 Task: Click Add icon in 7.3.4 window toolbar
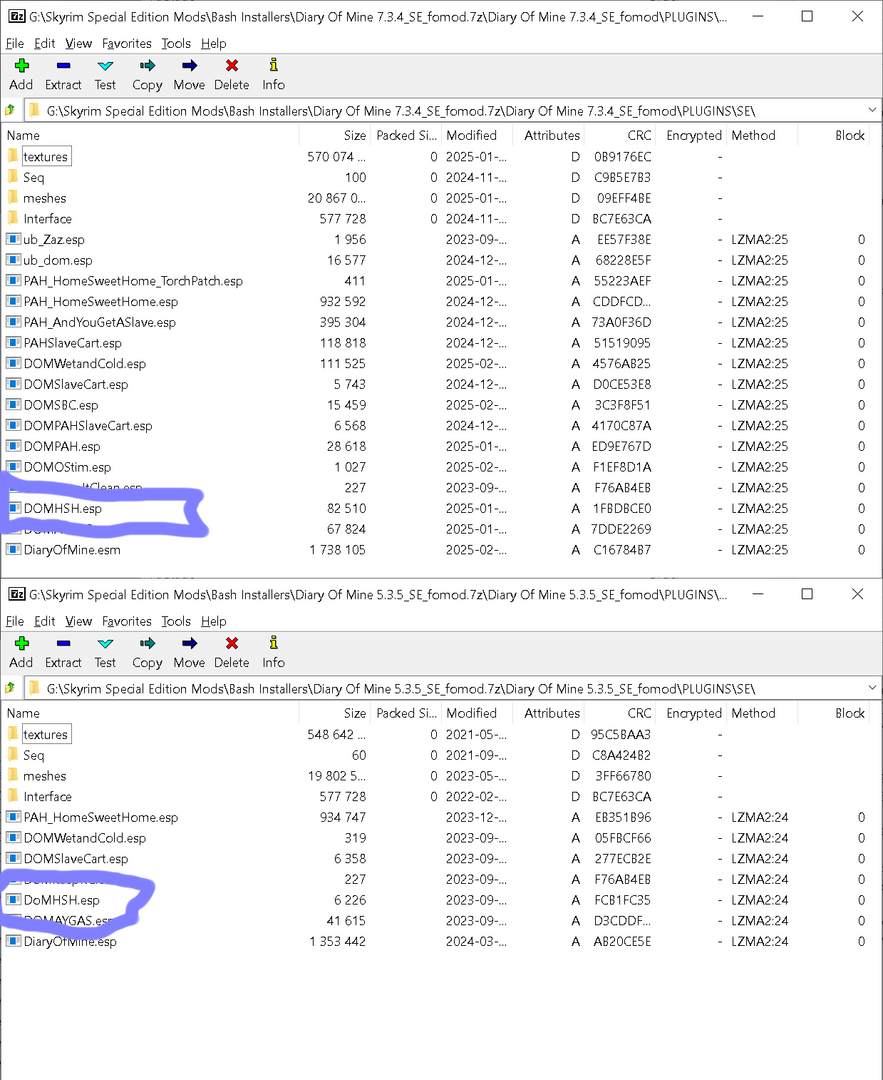[x=21, y=65]
